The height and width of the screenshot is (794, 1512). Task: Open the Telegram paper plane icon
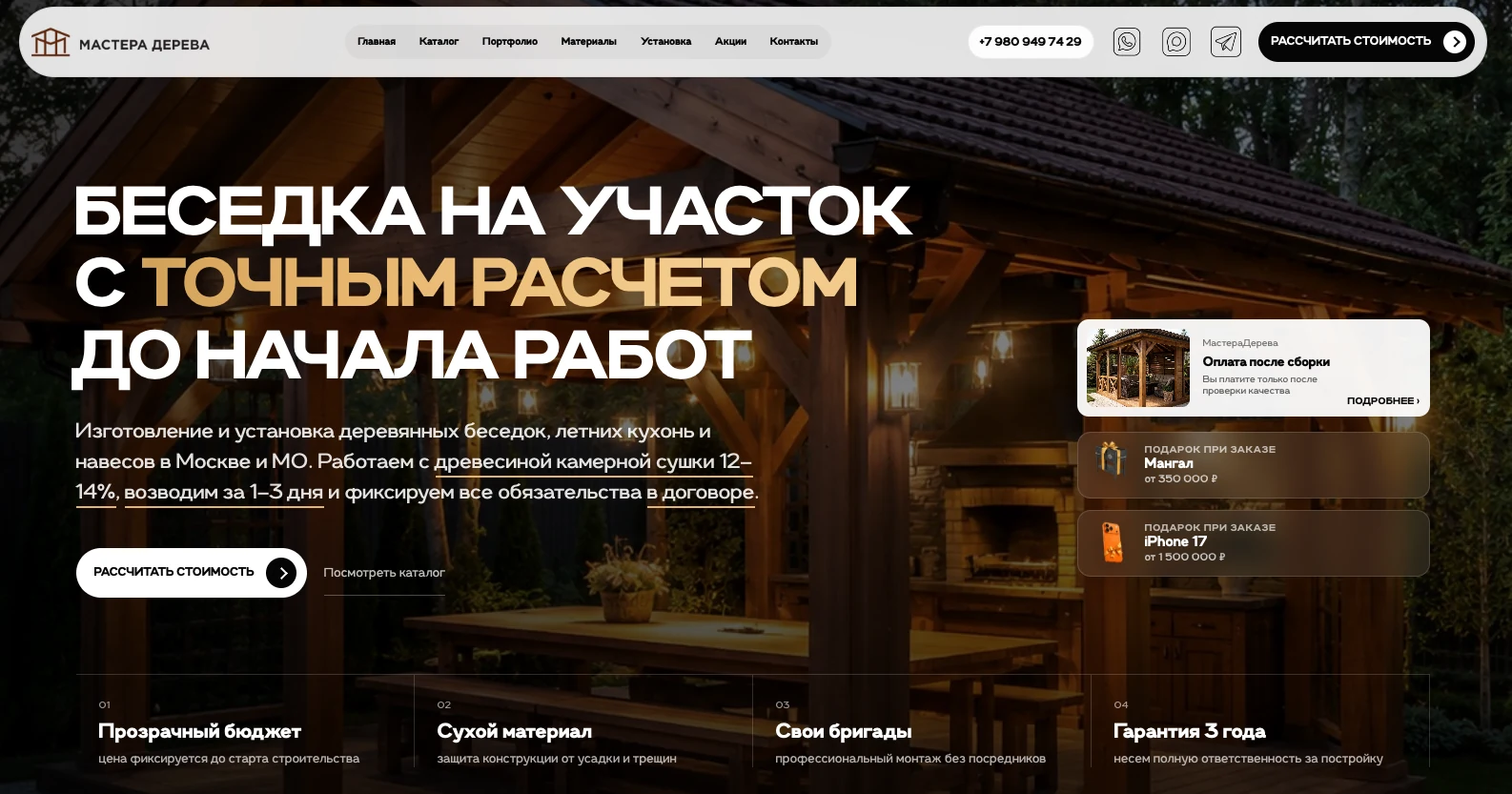point(1226,42)
